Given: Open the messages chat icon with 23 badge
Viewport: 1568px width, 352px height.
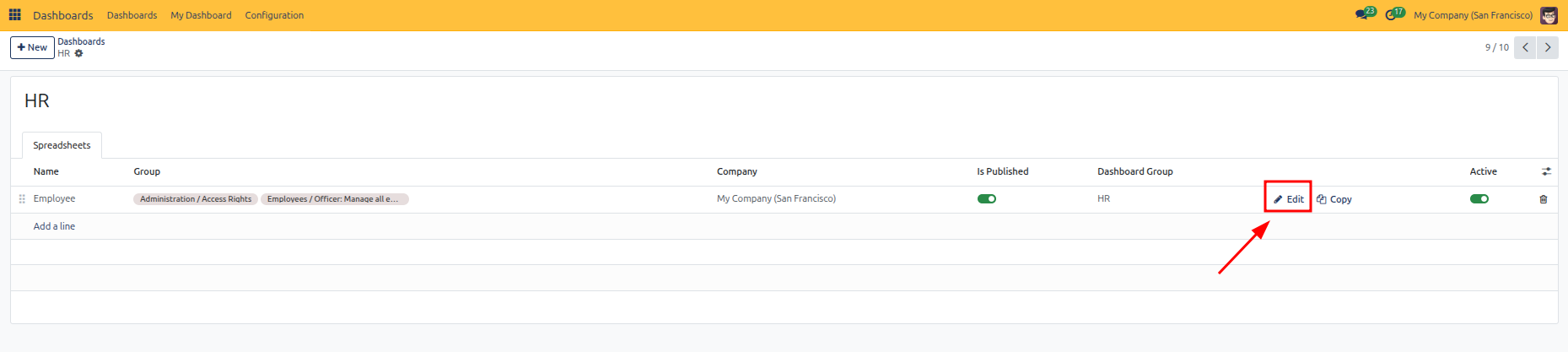Looking at the screenshot, I should (x=1365, y=14).
